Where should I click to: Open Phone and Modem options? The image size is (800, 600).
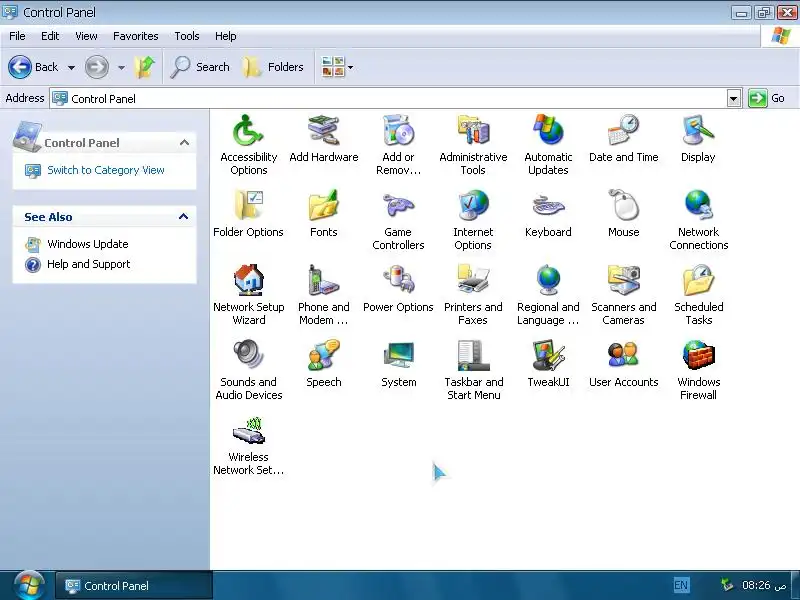pos(323,294)
